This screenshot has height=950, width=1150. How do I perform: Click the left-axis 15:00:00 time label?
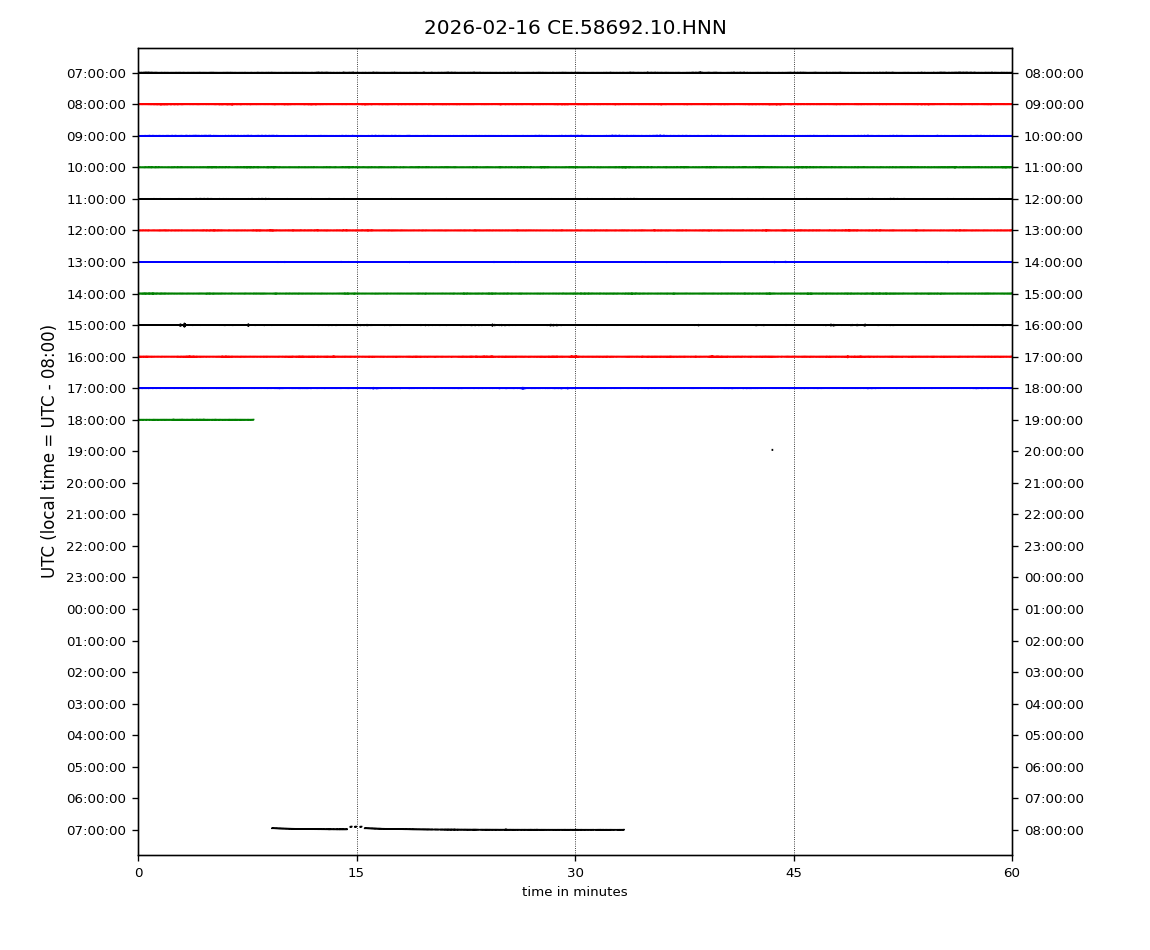click(x=96, y=325)
